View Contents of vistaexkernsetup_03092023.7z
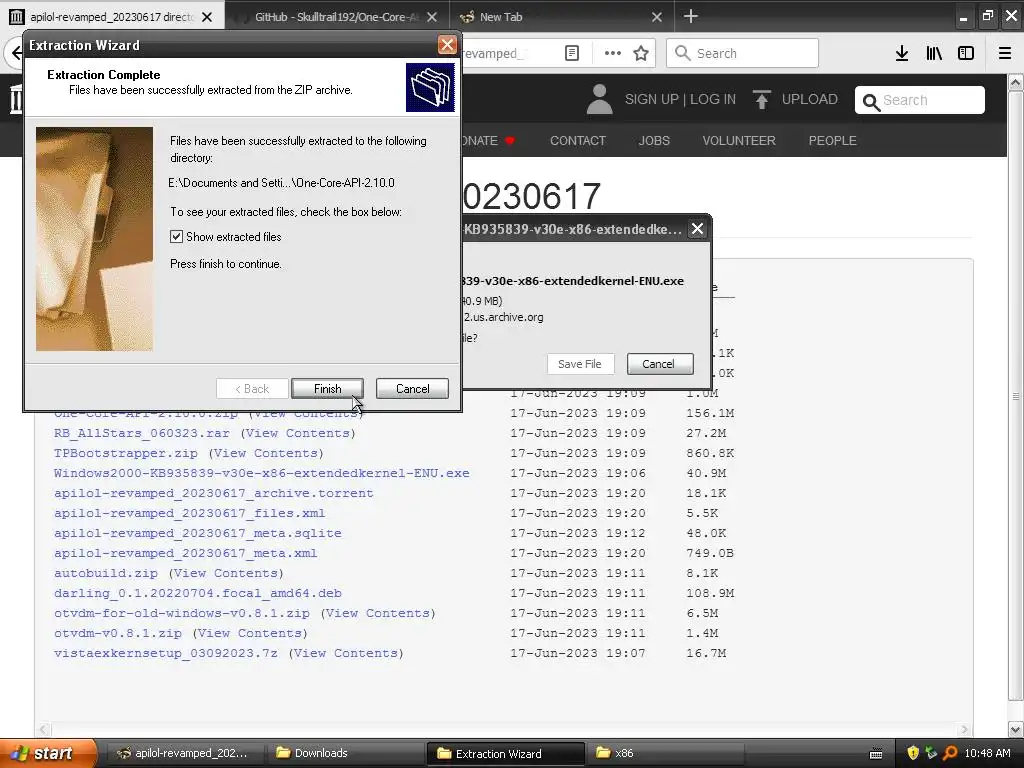The image size is (1024, 768). (x=346, y=653)
